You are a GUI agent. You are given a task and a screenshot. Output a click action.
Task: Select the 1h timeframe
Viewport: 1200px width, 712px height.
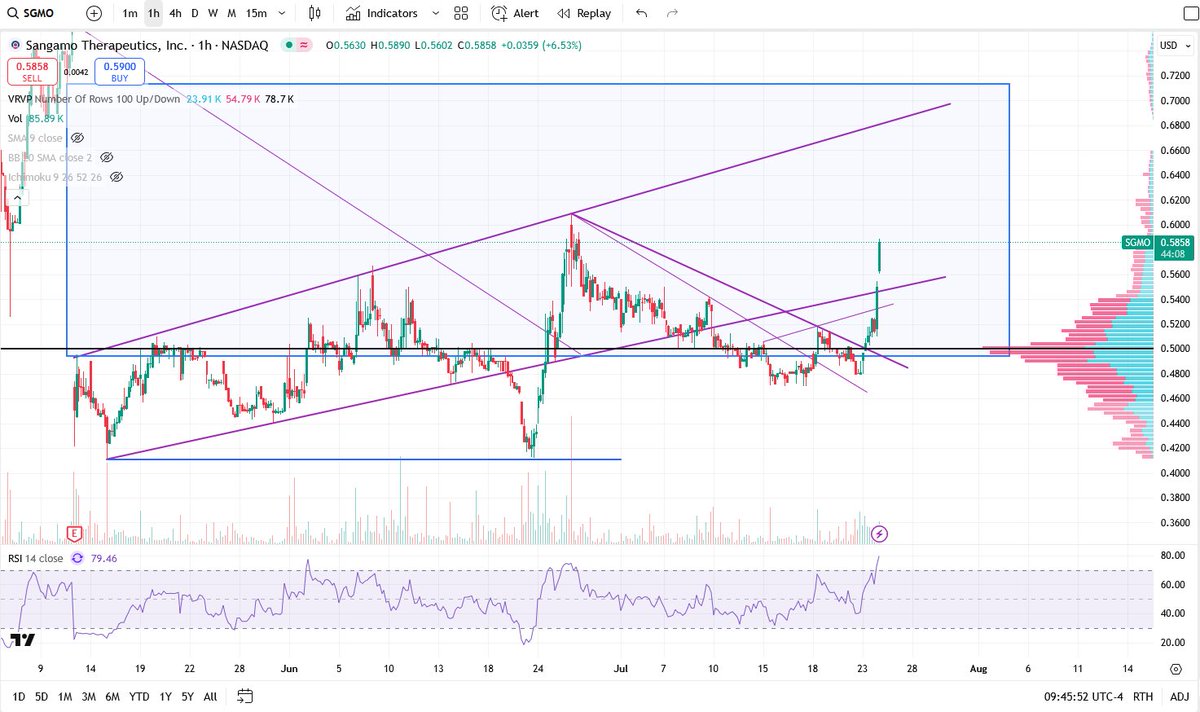click(153, 13)
